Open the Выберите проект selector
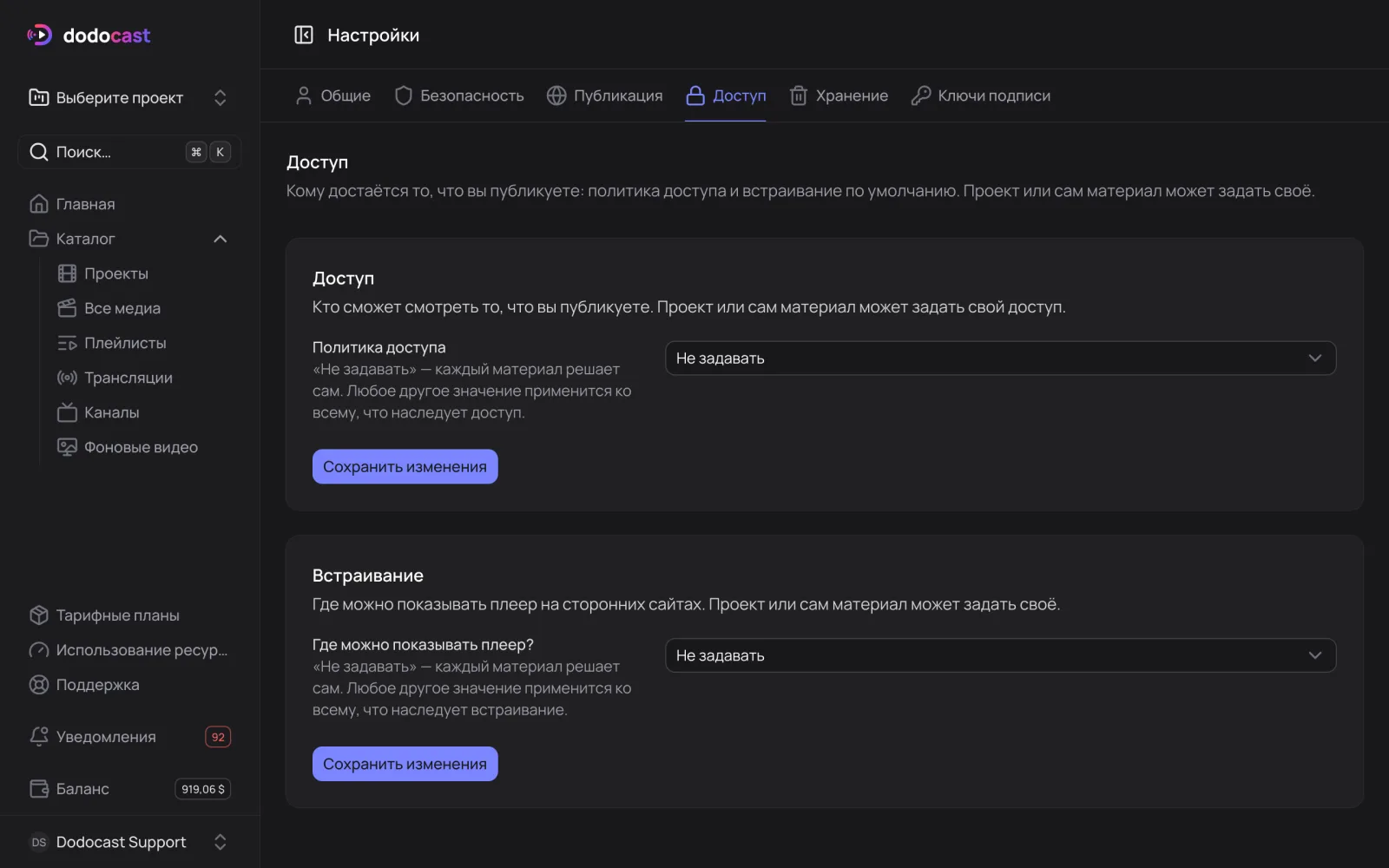Viewport: 1389px width, 868px height. [x=129, y=97]
